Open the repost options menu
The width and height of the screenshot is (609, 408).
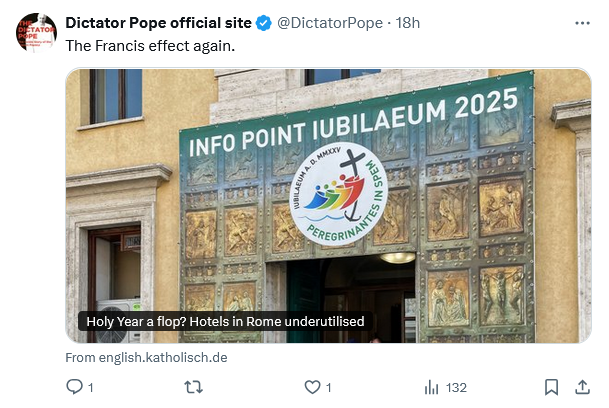(x=195, y=387)
